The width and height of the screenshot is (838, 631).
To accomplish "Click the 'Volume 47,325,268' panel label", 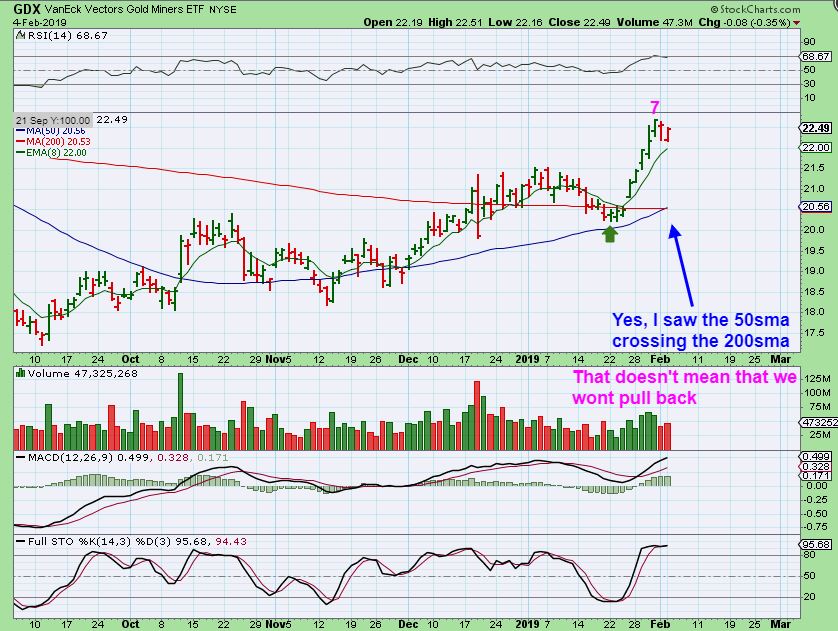I will [82, 373].
